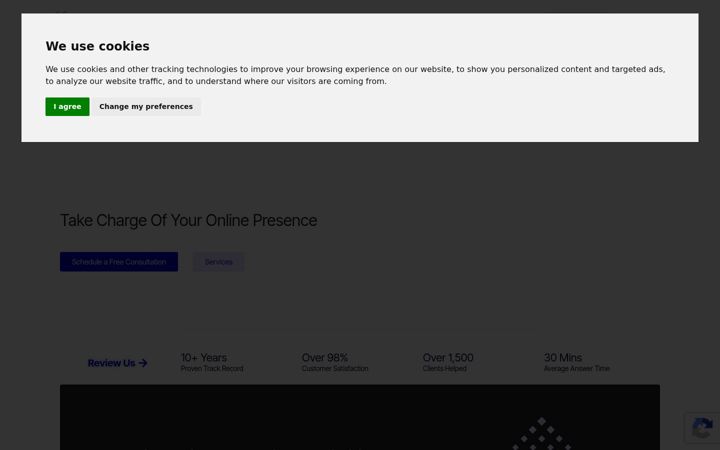The height and width of the screenshot is (450, 720).
Task: Click 'Take Charge Of Your Online Presence' heading
Action: (189, 220)
